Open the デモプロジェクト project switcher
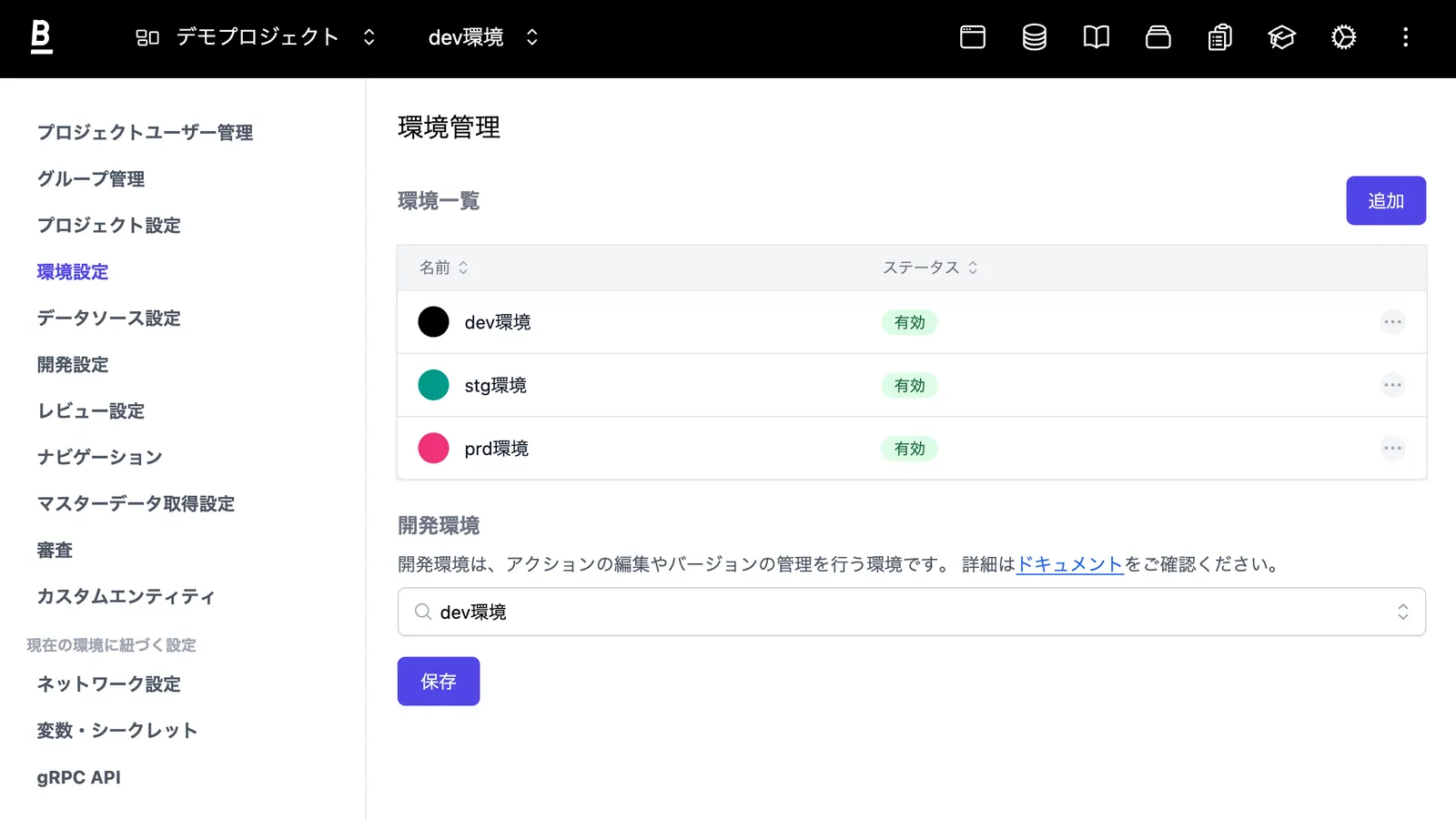The width and height of the screenshot is (1456, 820). (x=256, y=37)
